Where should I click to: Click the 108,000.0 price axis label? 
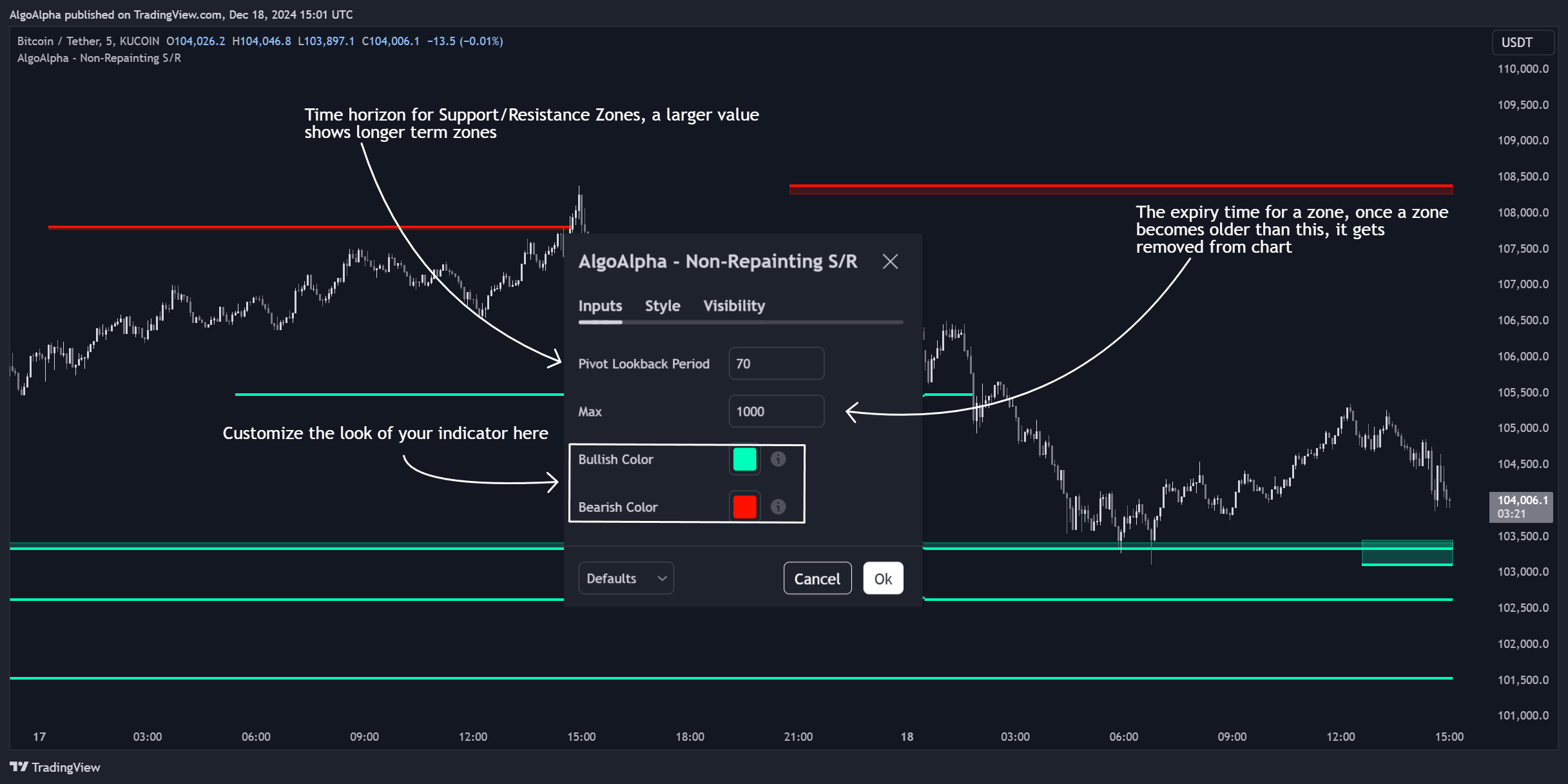pyautogui.click(x=1523, y=213)
